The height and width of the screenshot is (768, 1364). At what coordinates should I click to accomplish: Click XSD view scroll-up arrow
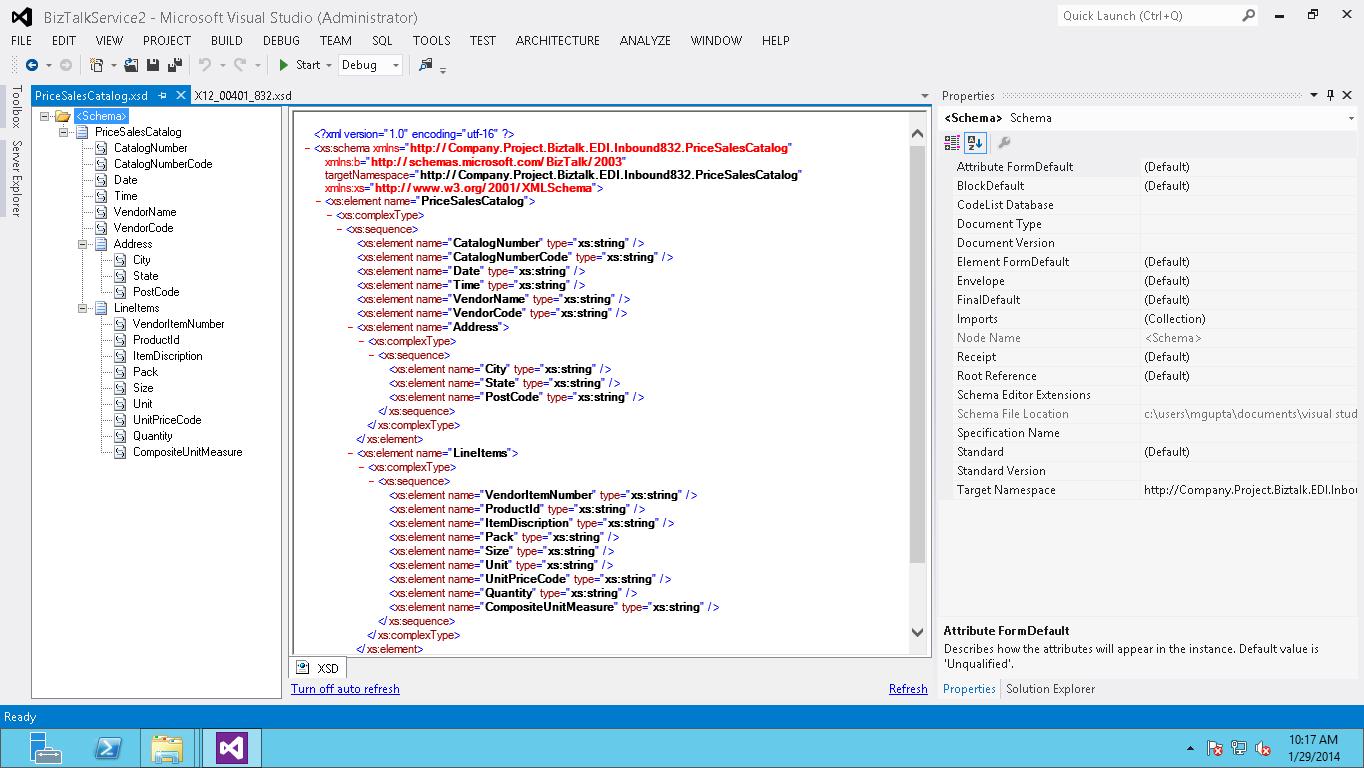(x=917, y=133)
